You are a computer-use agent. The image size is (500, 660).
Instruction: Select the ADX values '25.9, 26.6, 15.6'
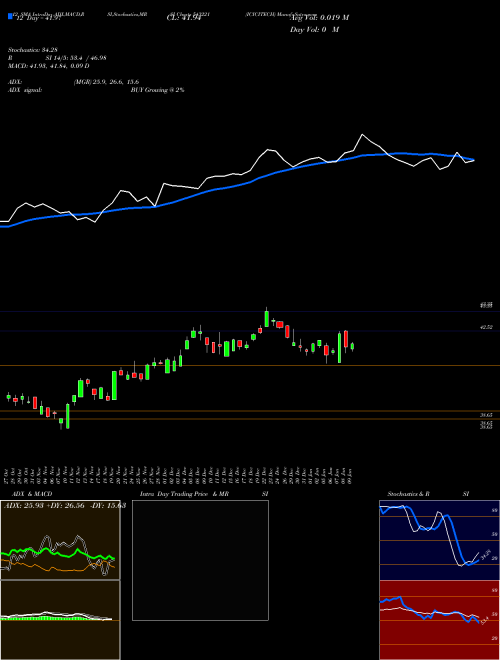pos(115,82)
